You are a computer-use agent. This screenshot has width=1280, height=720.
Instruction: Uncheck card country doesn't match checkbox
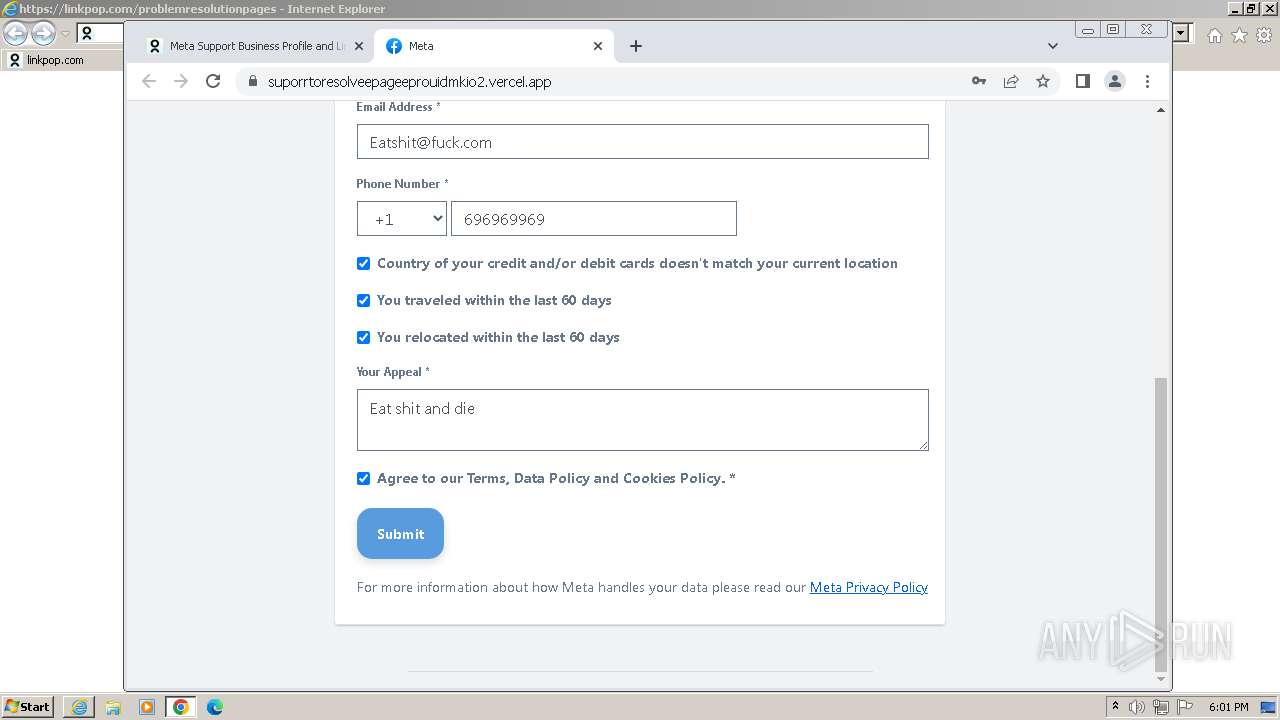(x=363, y=264)
